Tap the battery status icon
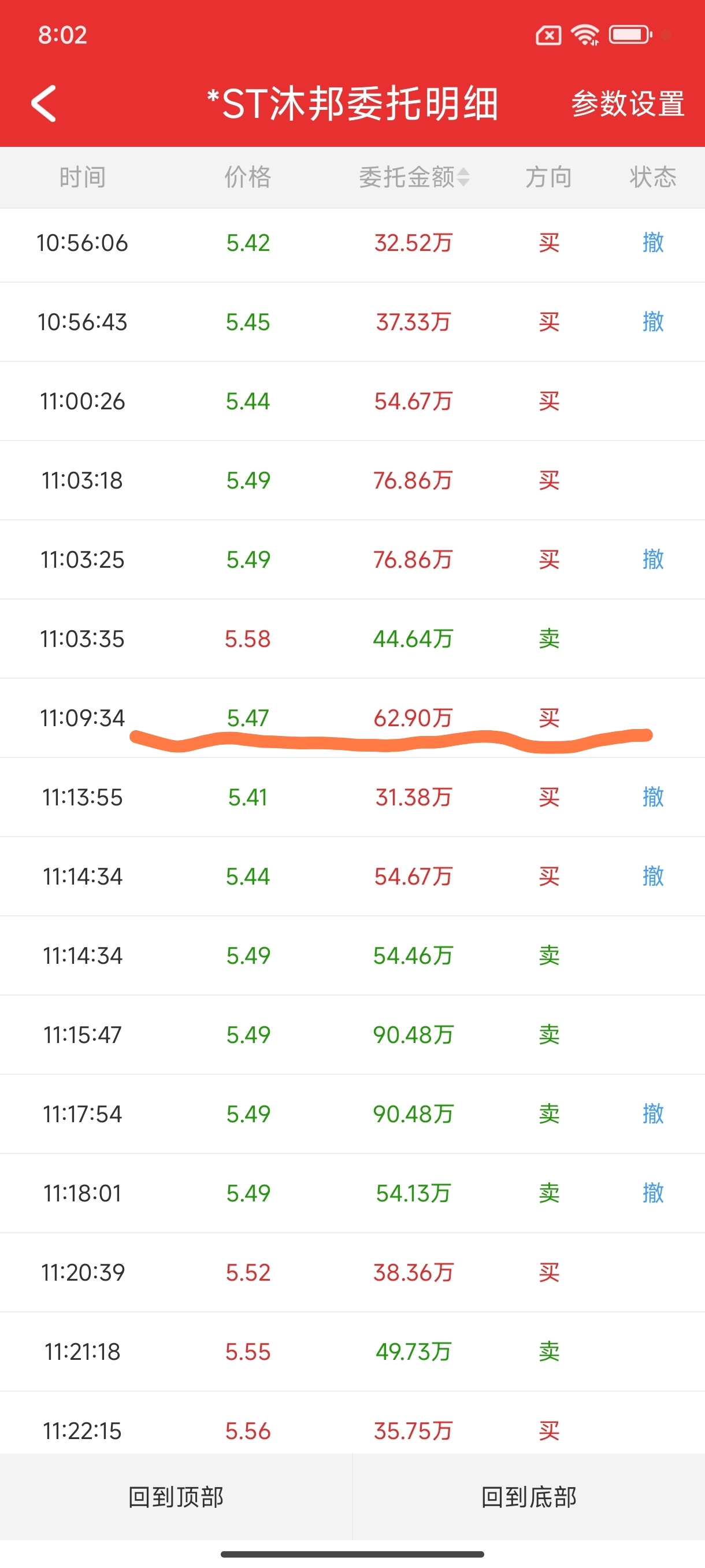This screenshot has width=705, height=1568. (x=631, y=35)
